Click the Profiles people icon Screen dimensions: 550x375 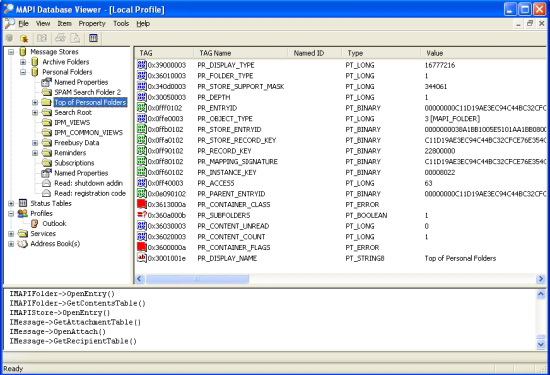pos(23,213)
